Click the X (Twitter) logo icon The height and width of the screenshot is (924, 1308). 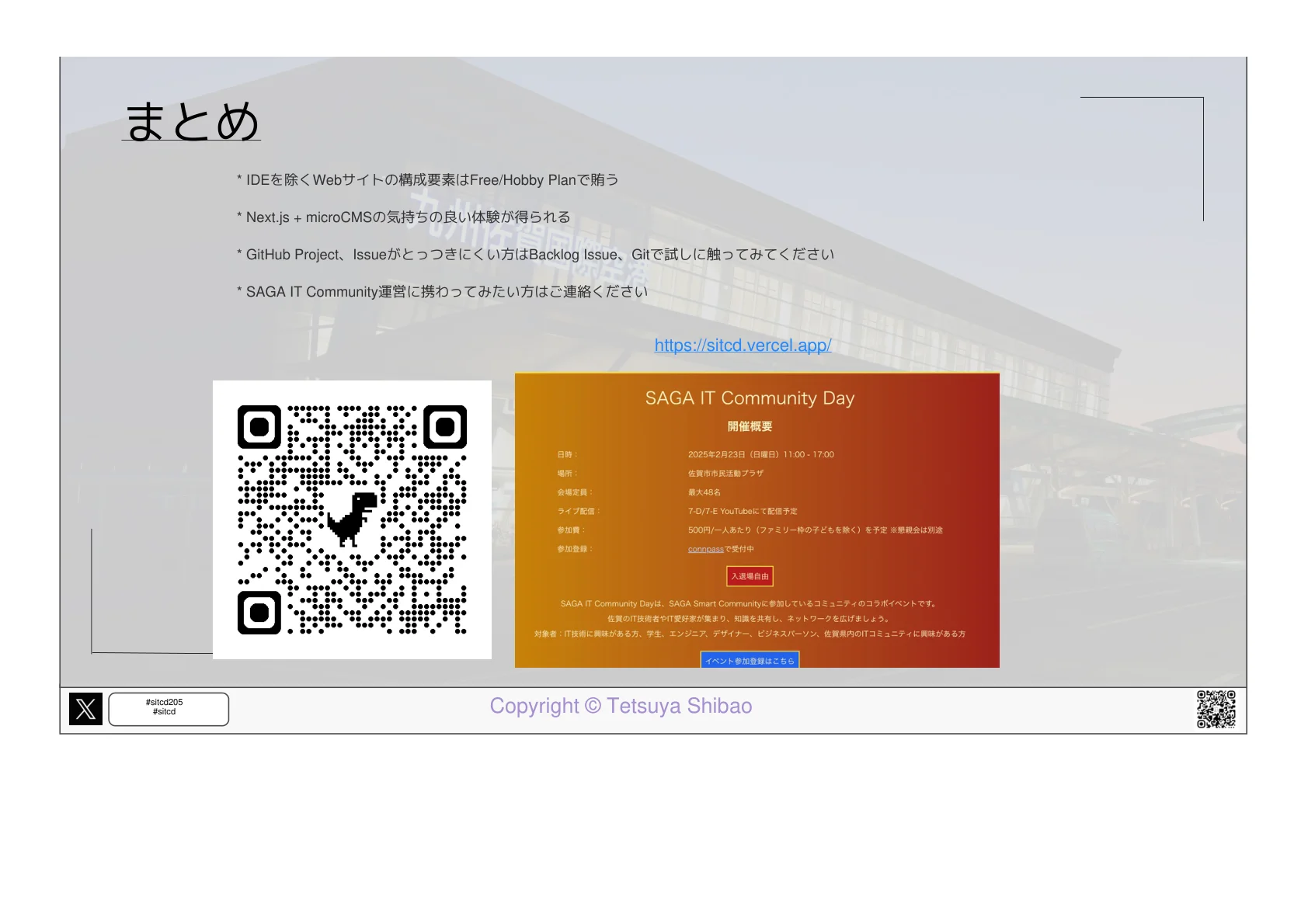pos(85,709)
